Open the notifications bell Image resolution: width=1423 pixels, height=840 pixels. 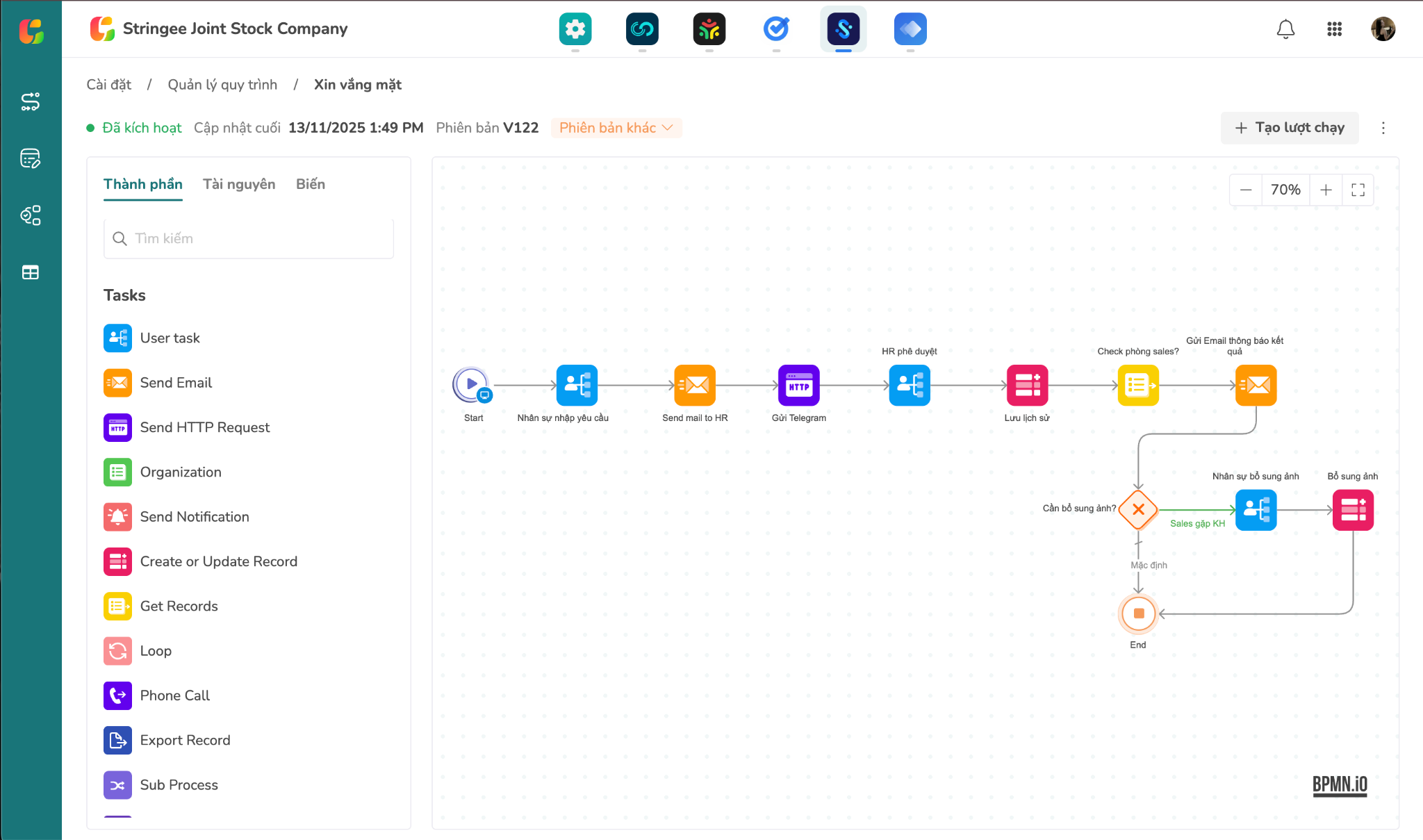click(1285, 29)
